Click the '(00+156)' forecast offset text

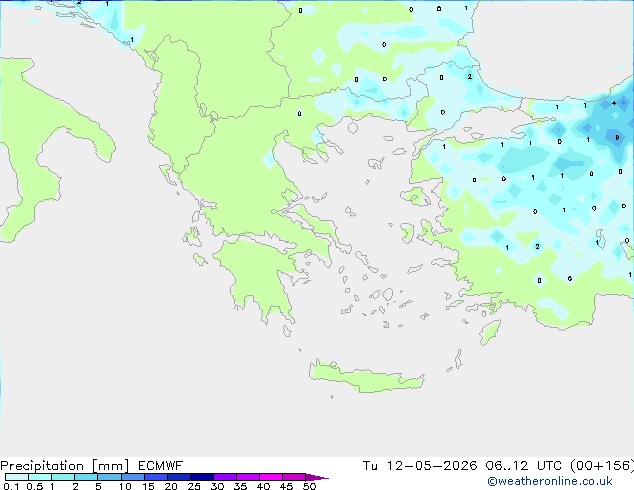[x=602, y=466]
